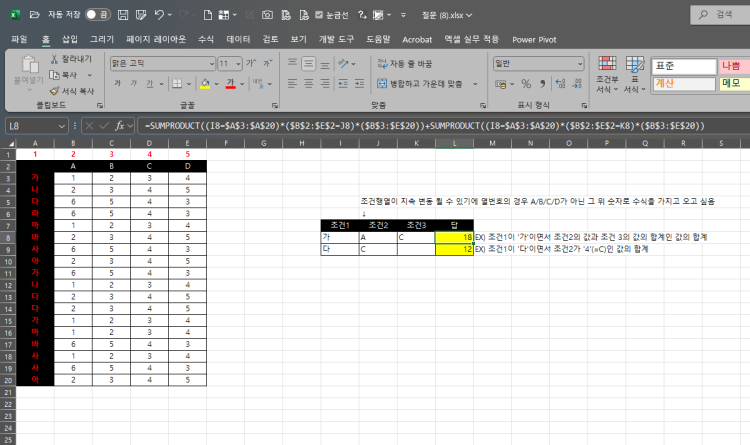Open Format as Table (표 서식) menu
Image resolution: width=750 pixels, height=445 pixels.
[x=635, y=74]
